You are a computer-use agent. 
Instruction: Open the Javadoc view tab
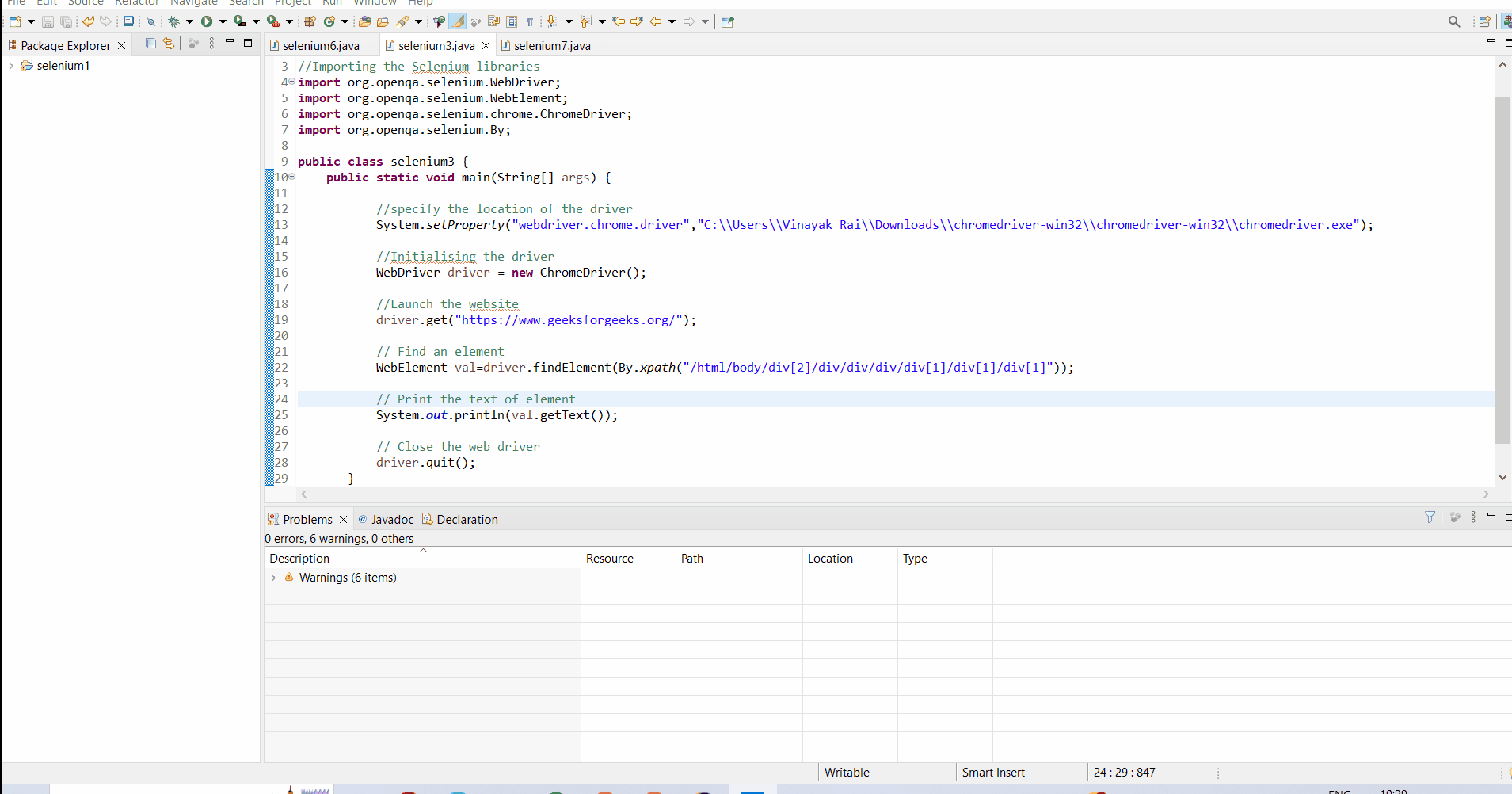pos(392,520)
